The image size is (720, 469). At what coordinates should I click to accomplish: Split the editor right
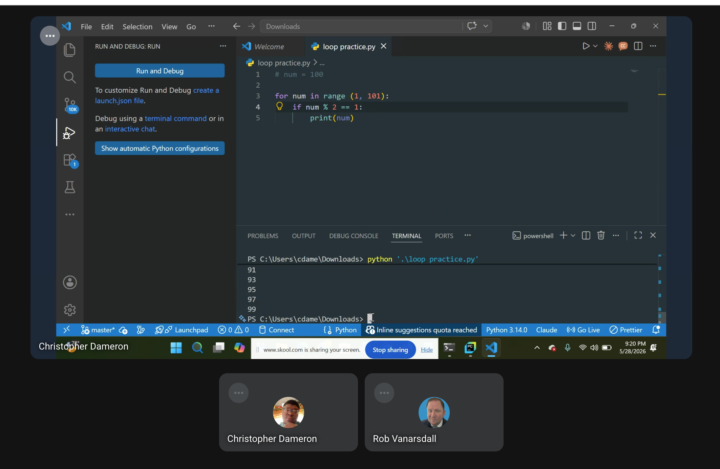[x=638, y=46]
